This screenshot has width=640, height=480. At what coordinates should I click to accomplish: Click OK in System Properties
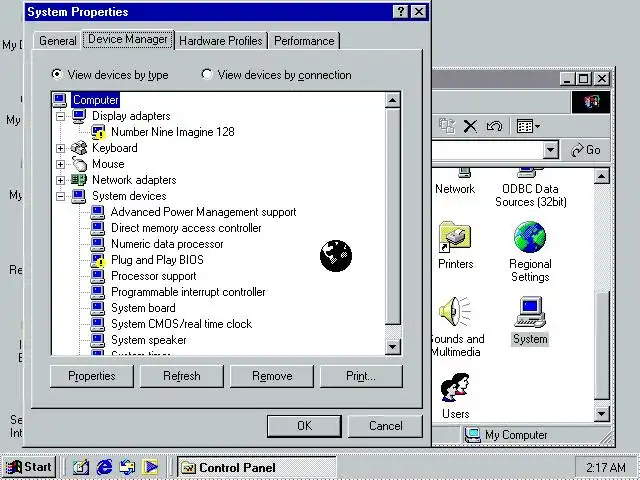coord(304,426)
